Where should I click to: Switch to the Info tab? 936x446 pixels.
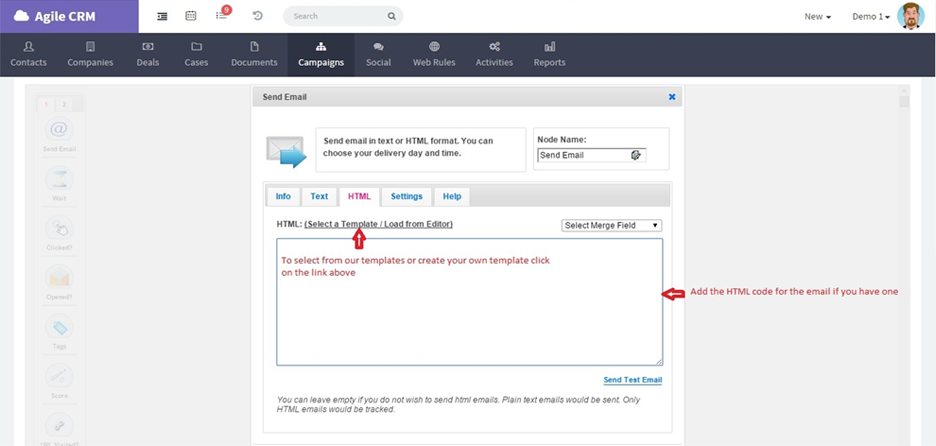283,196
